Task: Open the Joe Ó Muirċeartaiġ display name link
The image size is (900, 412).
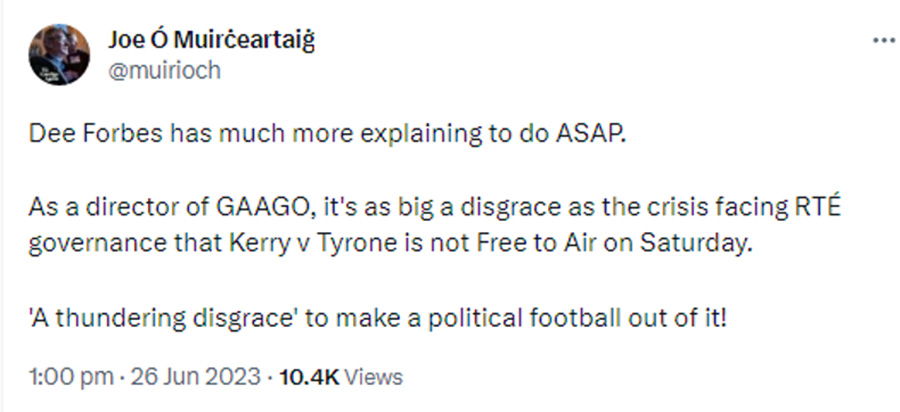Action: click(x=217, y=41)
